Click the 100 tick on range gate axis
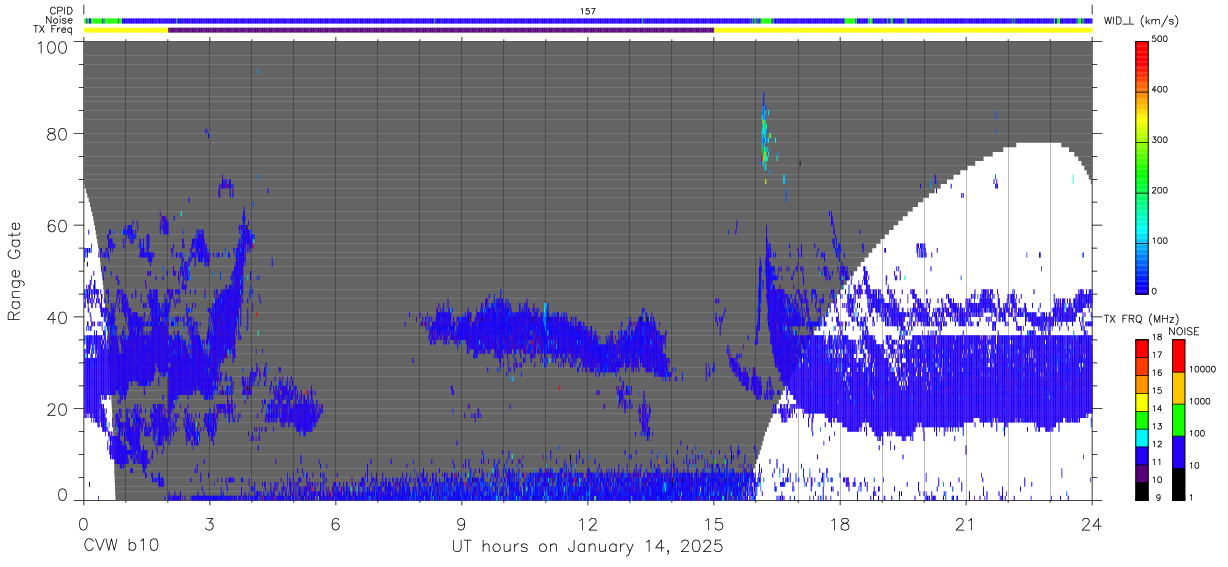Image resolution: width=1228 pixels, height=567 pixels. pos(53,48)
